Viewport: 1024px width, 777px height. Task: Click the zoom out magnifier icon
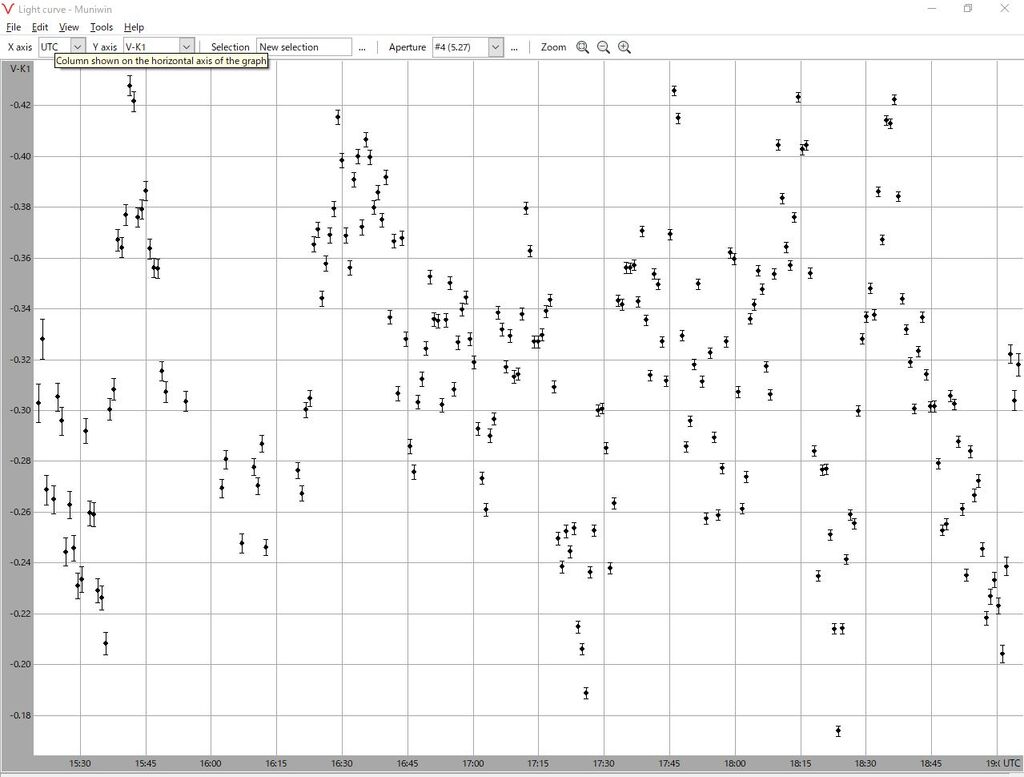(x=603, y=47)
